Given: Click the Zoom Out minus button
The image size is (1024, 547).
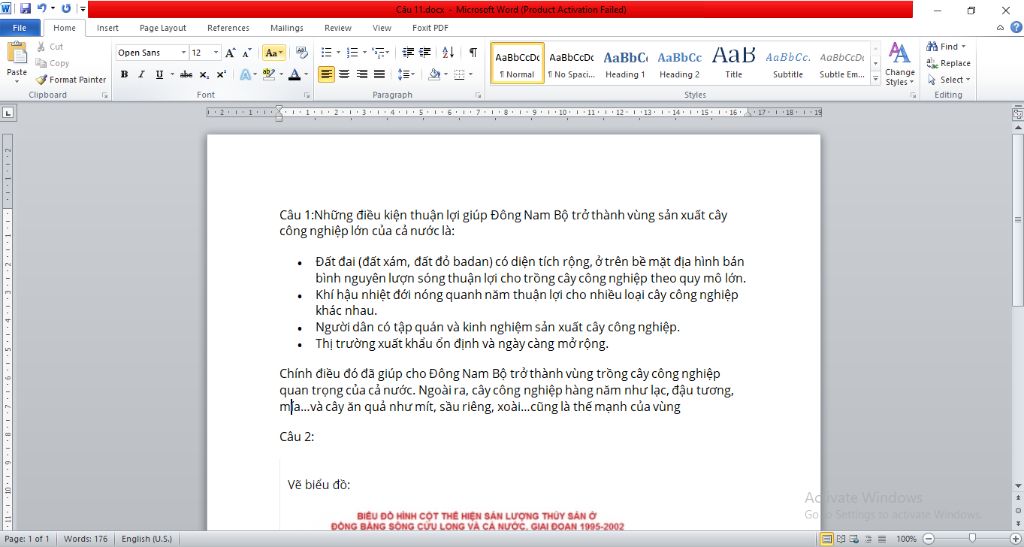Looking at the screenshot, I should [929, 539].
